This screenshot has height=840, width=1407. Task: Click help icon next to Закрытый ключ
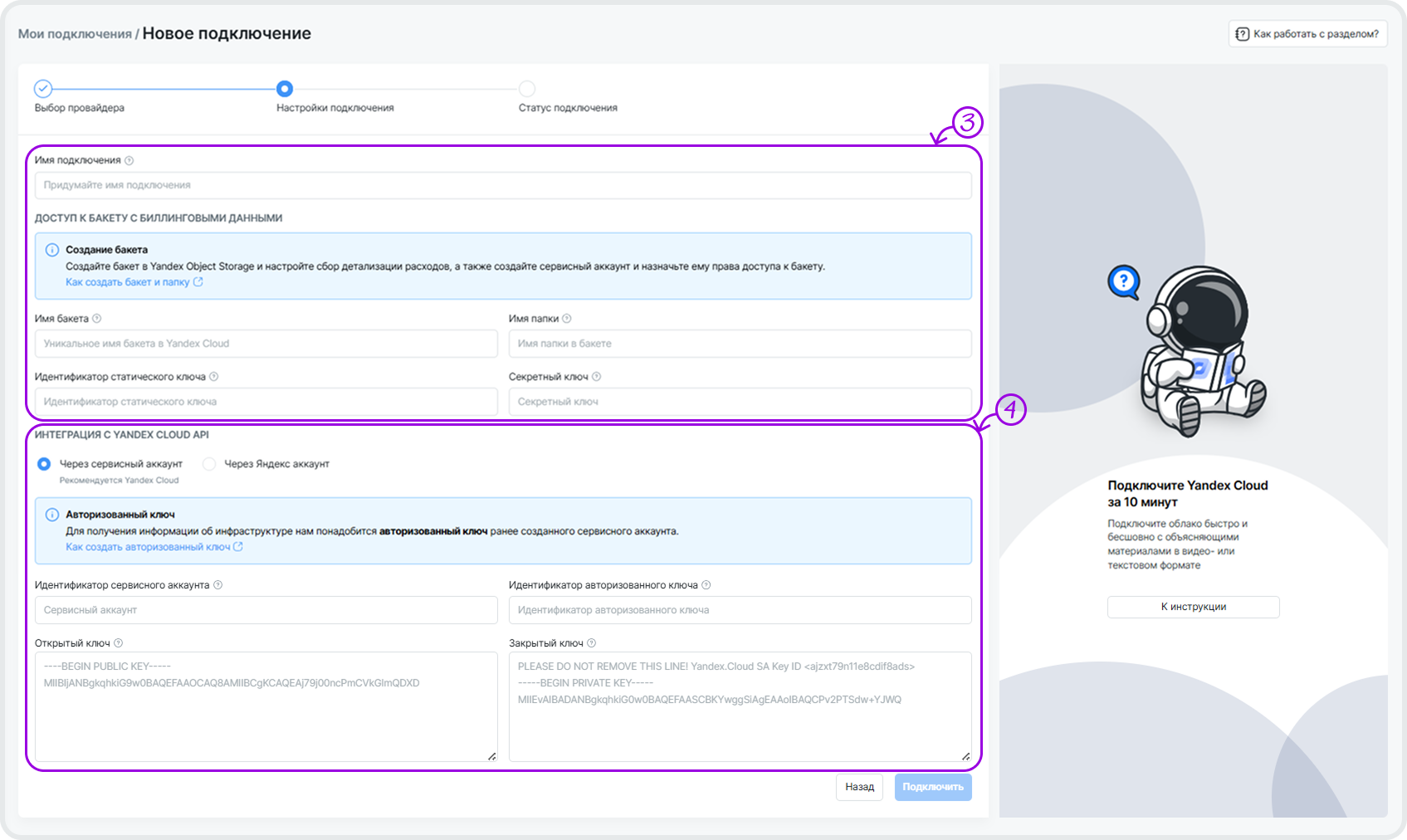click(592, 643)
